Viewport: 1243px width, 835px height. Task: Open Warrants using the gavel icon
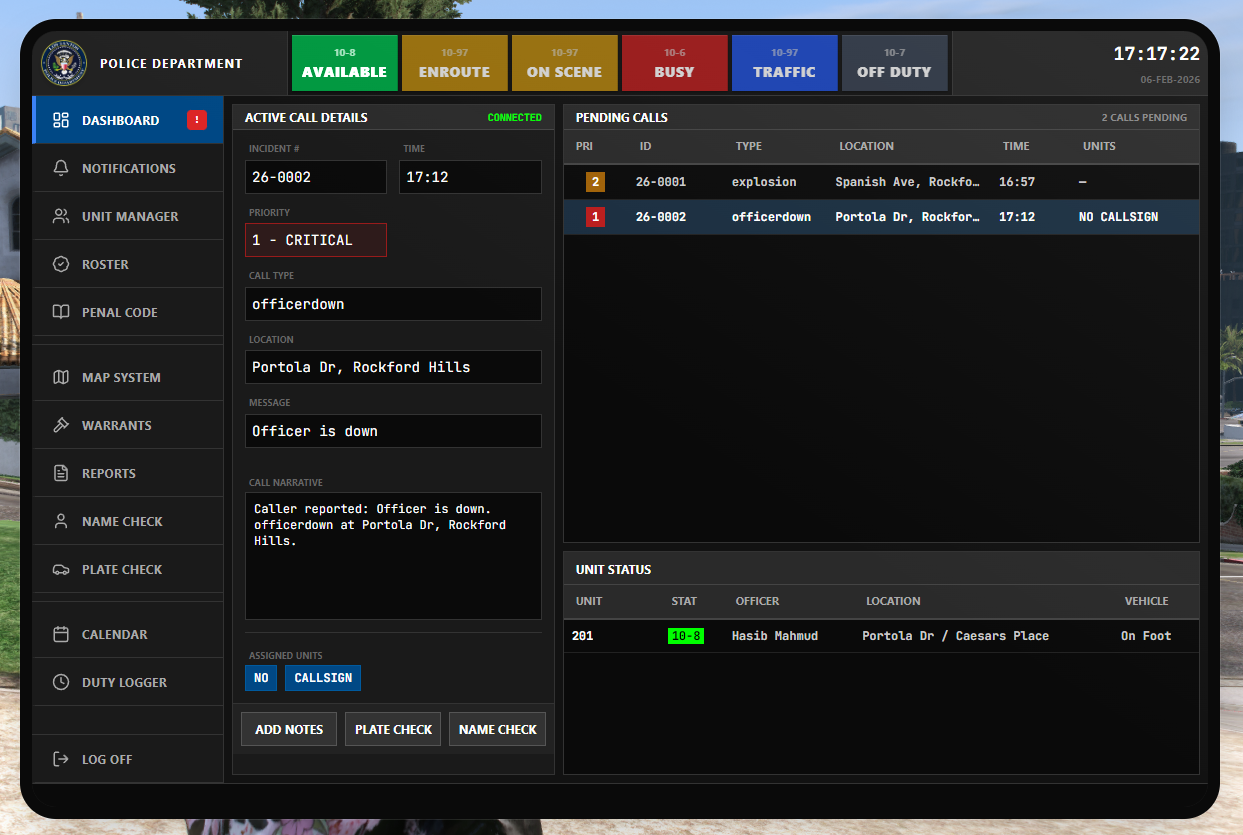point(61,425)
